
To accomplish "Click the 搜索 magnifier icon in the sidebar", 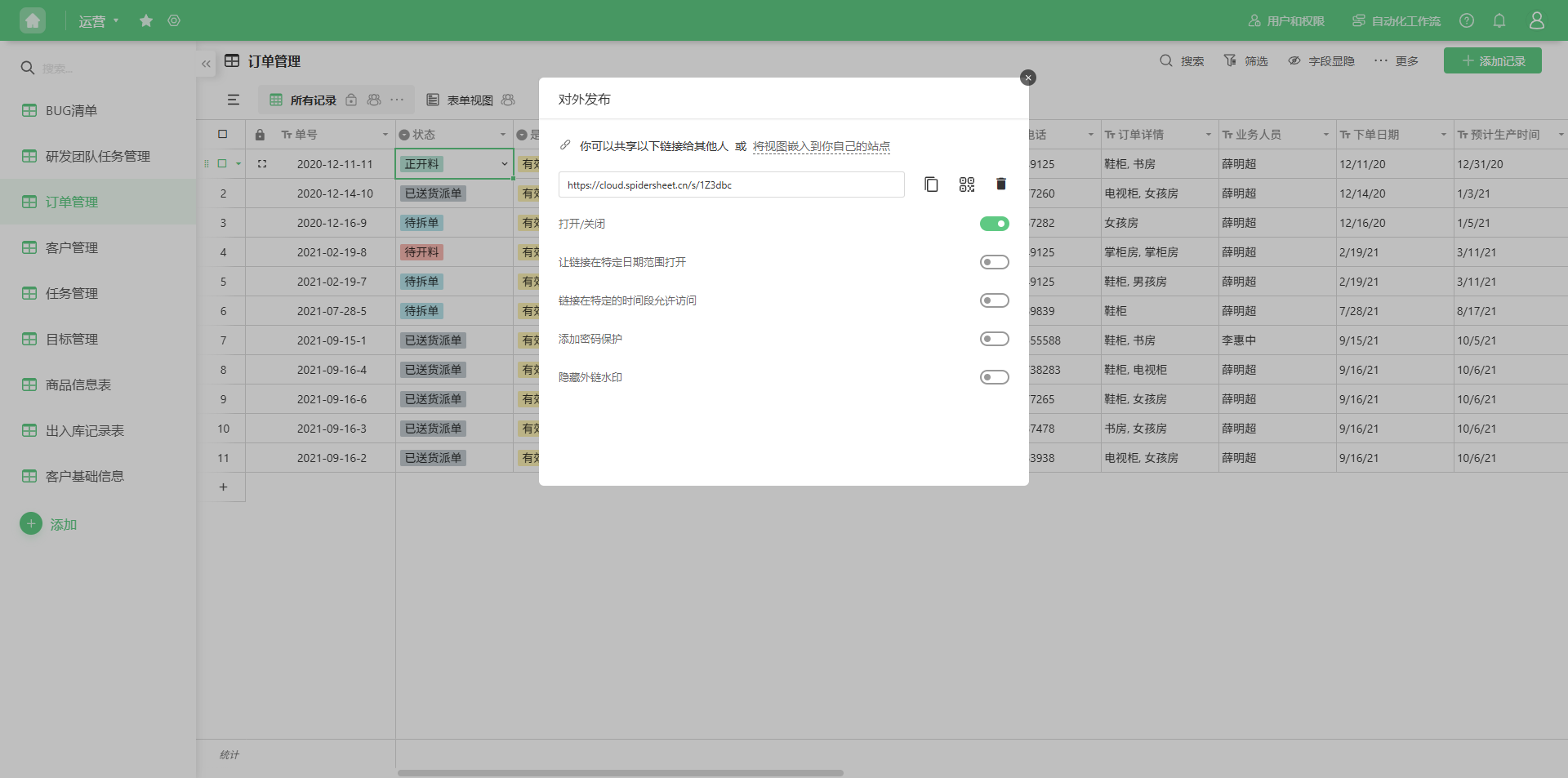I will pyautogui.click(x=28, y=68).
